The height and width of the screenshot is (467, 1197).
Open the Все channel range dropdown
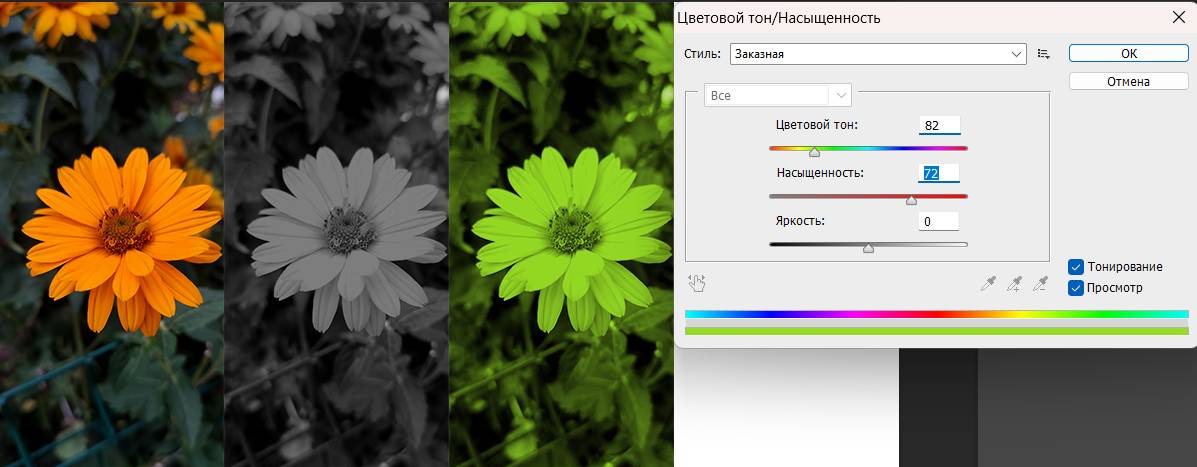(x=778, y=95)
